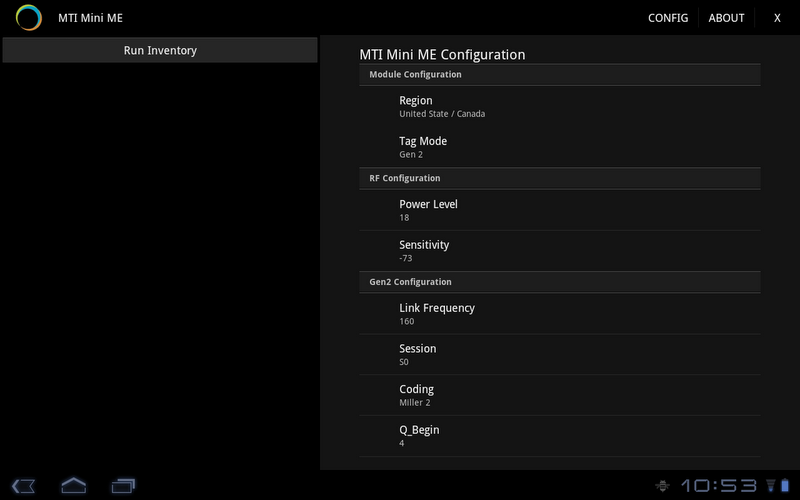Image resolution: width=800 pixels, height=500 pixels.
Task: Open the recent apps switcher
Action: point(123,486)
